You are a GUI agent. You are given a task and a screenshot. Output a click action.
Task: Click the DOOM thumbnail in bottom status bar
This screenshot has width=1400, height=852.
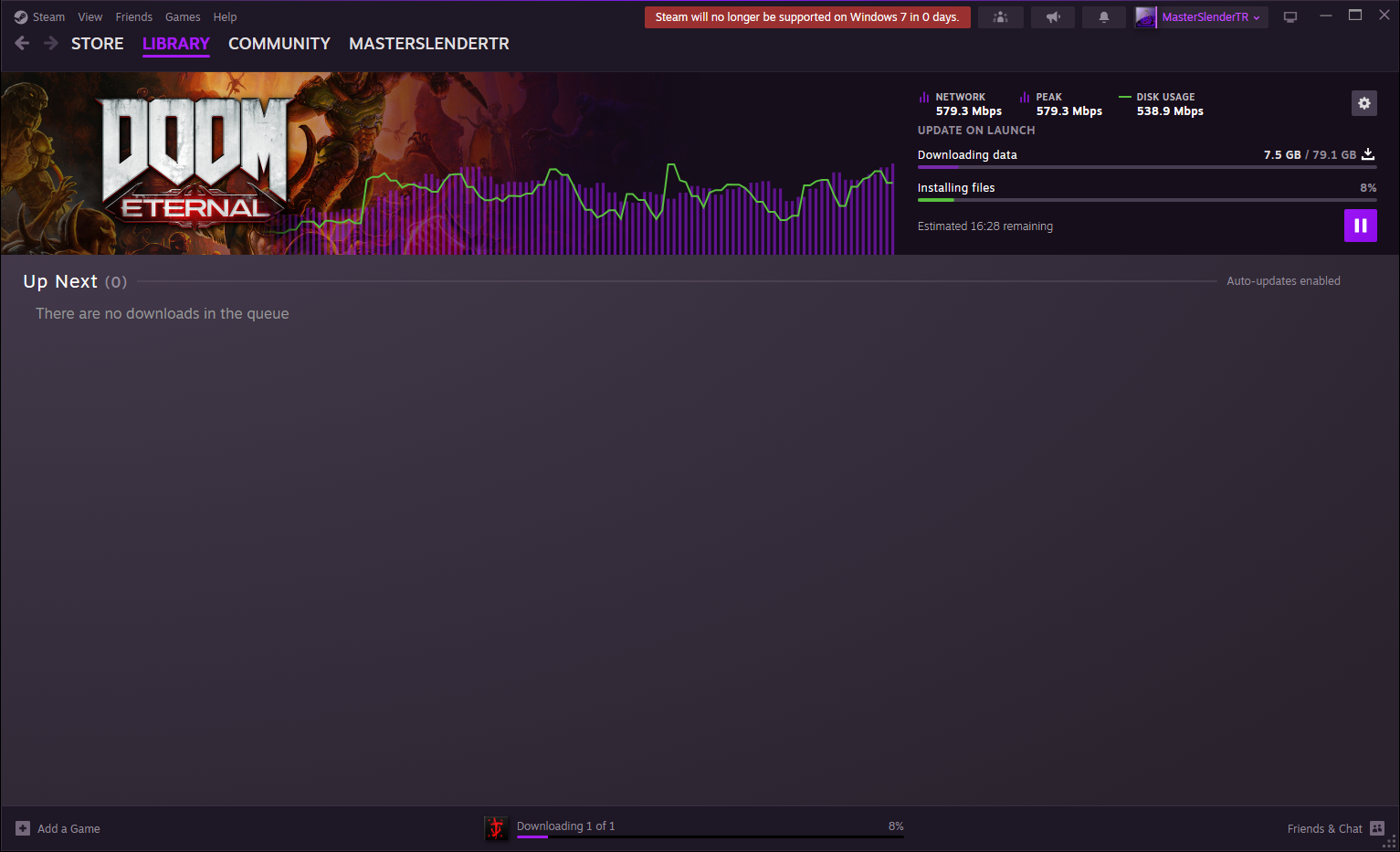[496, 828]
